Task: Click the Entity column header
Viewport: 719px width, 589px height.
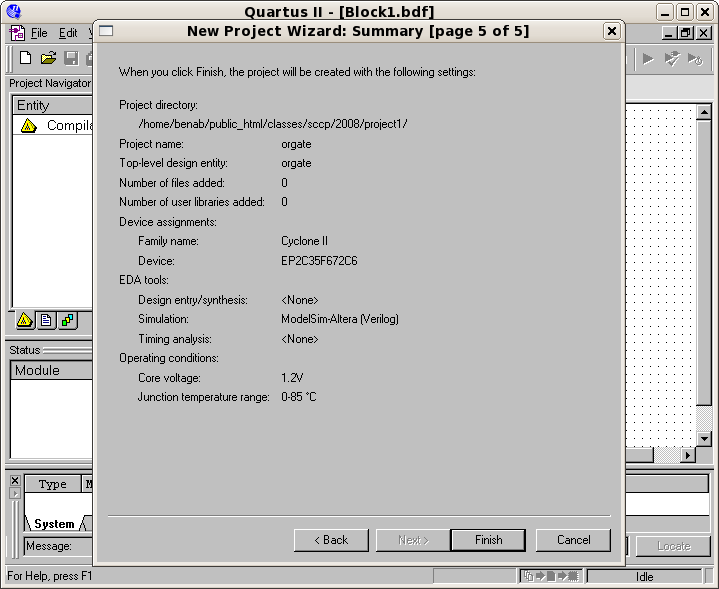Action: click(x=50, y=105)
